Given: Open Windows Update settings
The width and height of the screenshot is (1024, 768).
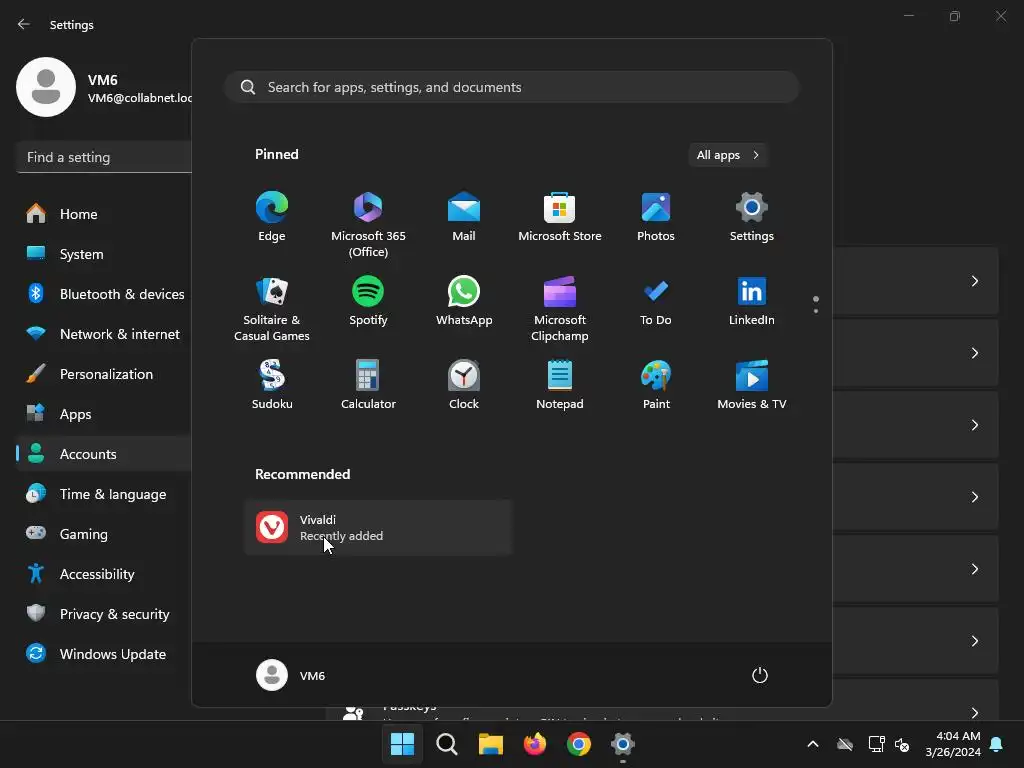Looking at the screenshot, I should pyautogui.click(x=104, y=654).
